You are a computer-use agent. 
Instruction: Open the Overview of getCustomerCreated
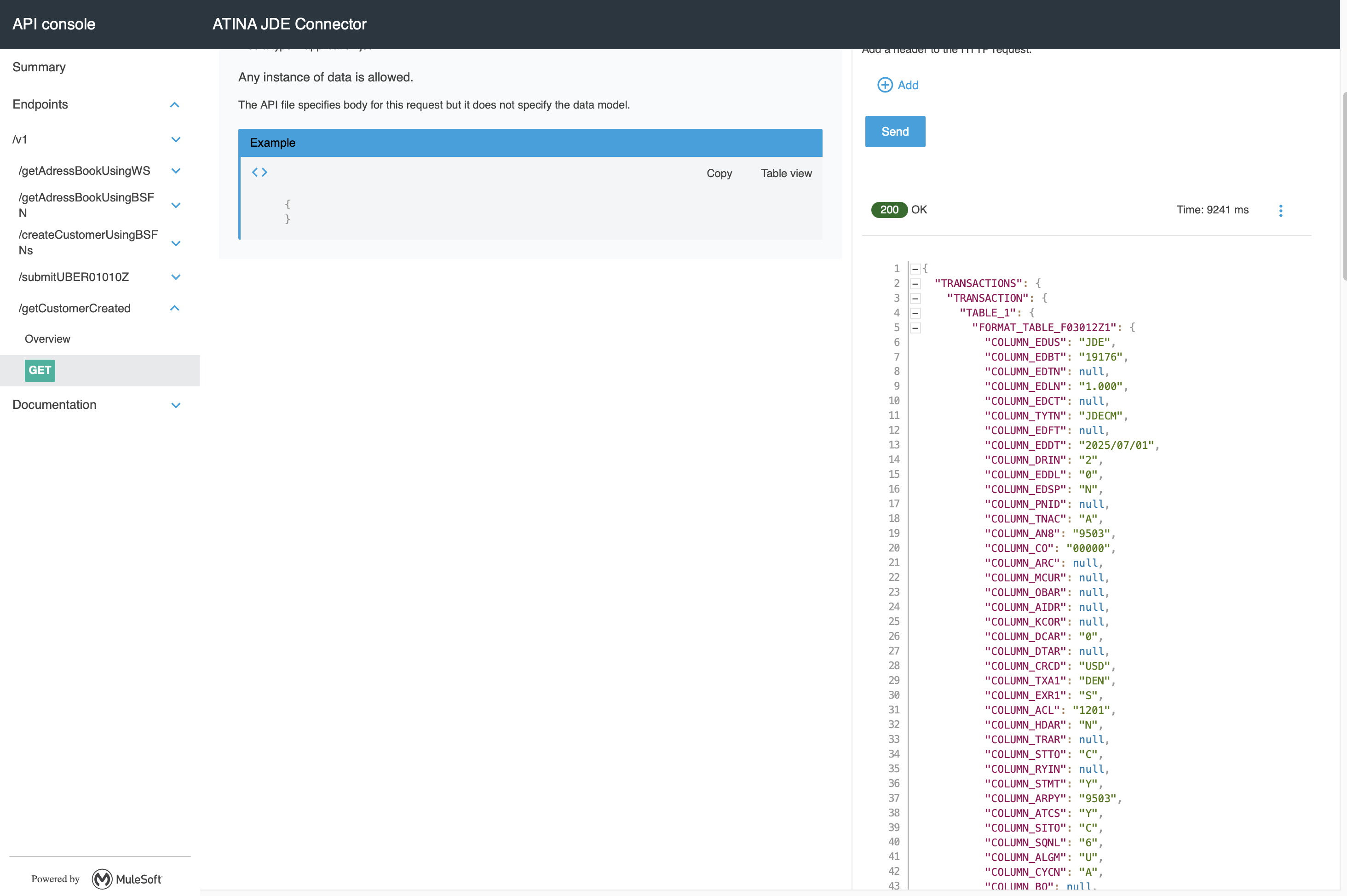(x=47, y=339)
